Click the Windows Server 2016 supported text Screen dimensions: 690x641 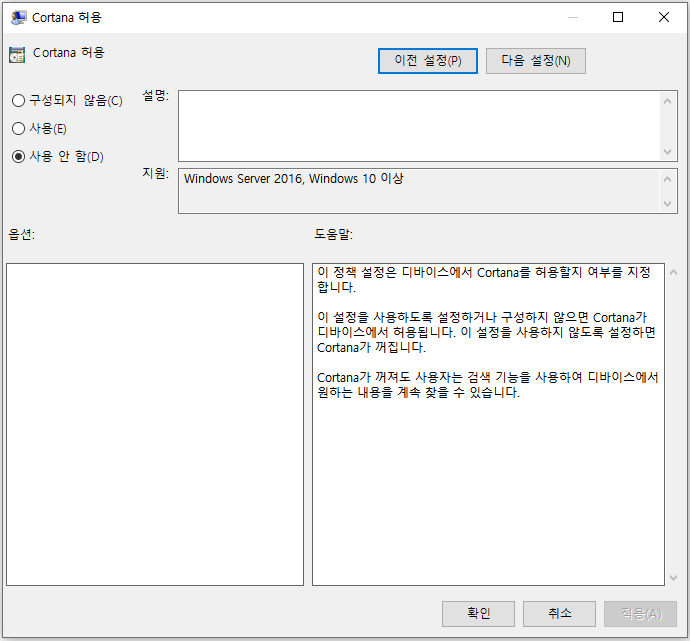[294, 179]
